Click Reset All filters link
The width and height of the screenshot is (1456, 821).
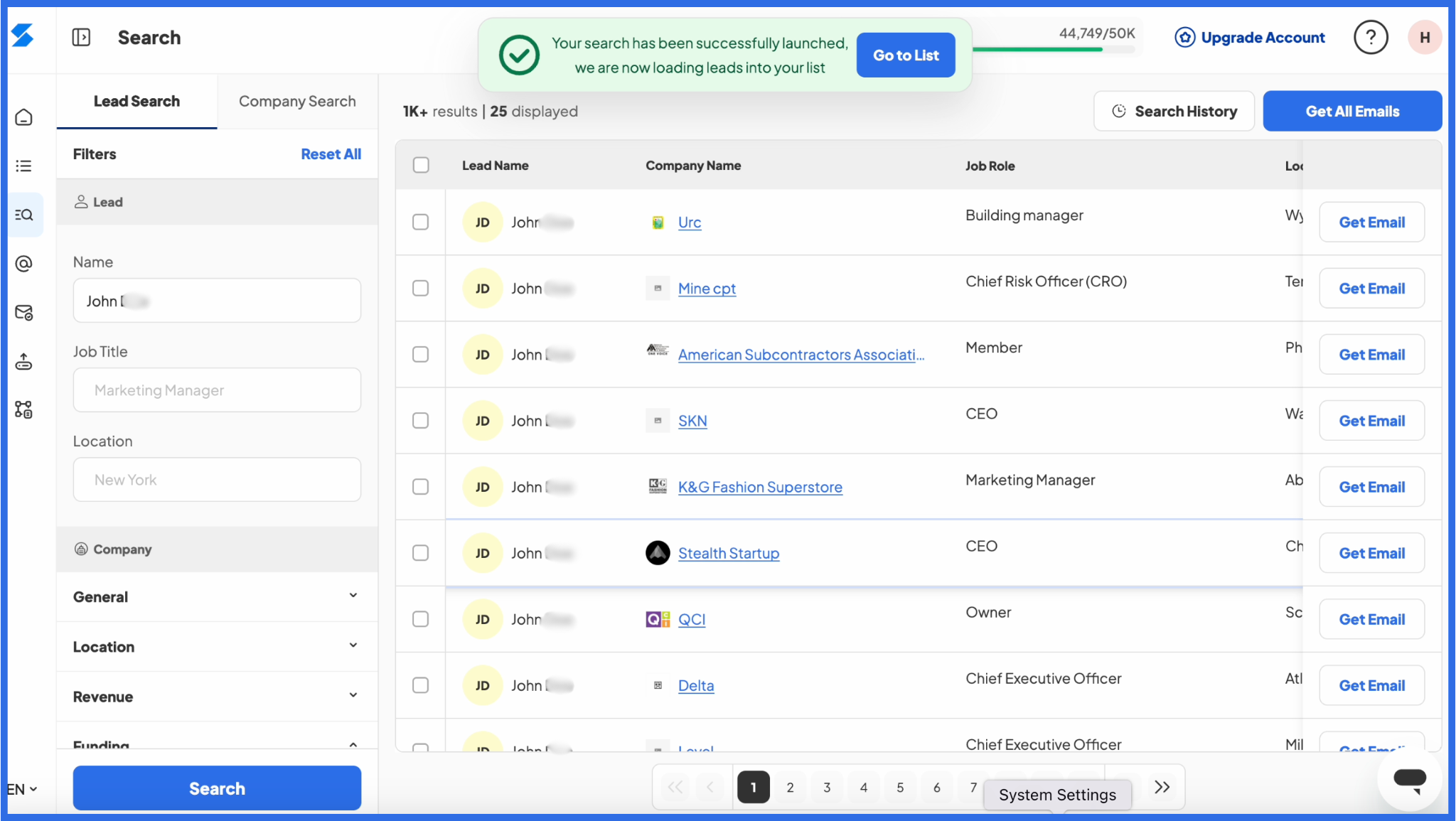(331, 154)
